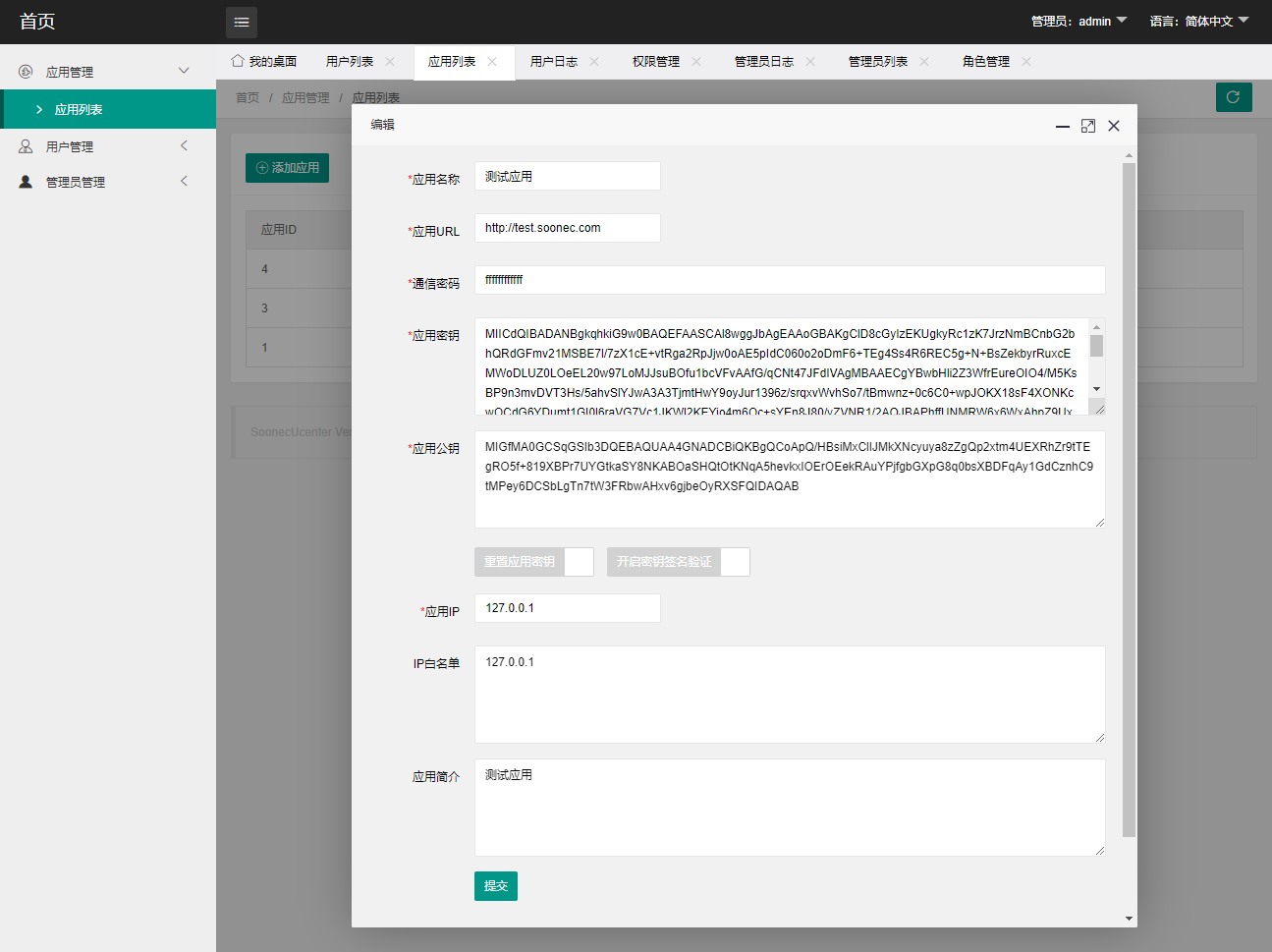Minimize the 编辑 dialog

point(1062,126)
